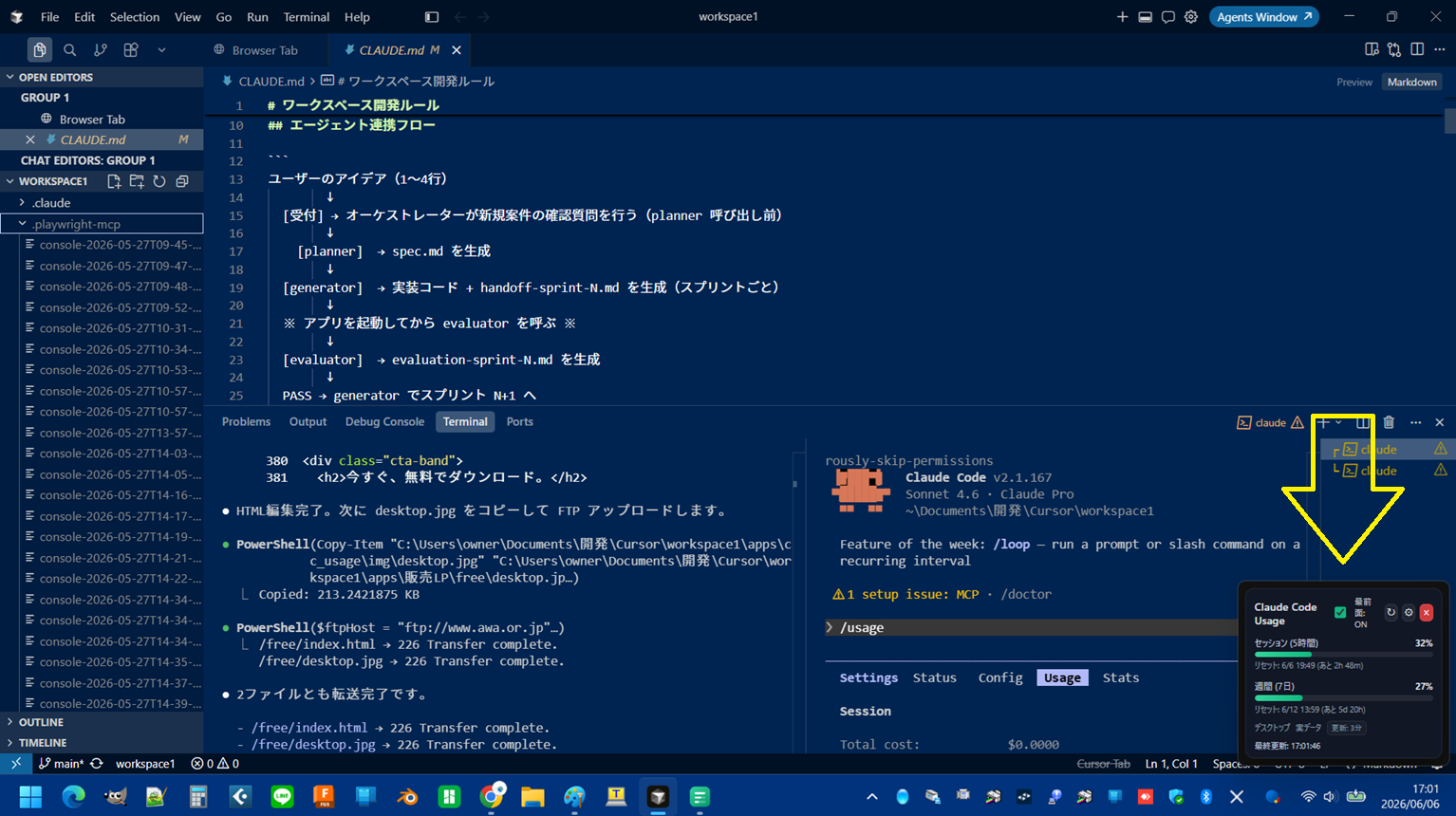The image size is (1456, 816).
Task: Open the Help menu
Action: 357,17
